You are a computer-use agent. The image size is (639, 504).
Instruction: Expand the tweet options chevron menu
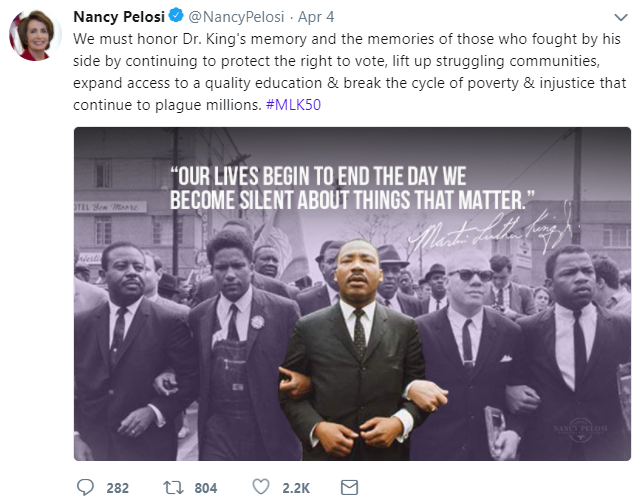(x=621, y=16)
